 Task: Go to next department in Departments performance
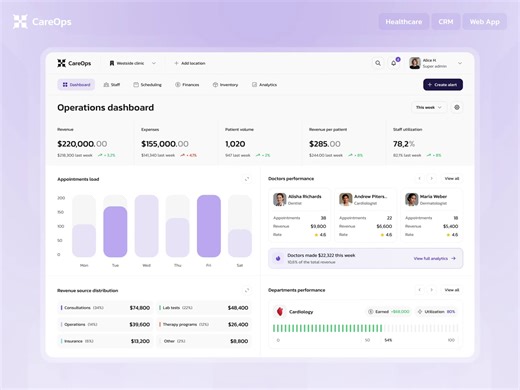(432, 290)
